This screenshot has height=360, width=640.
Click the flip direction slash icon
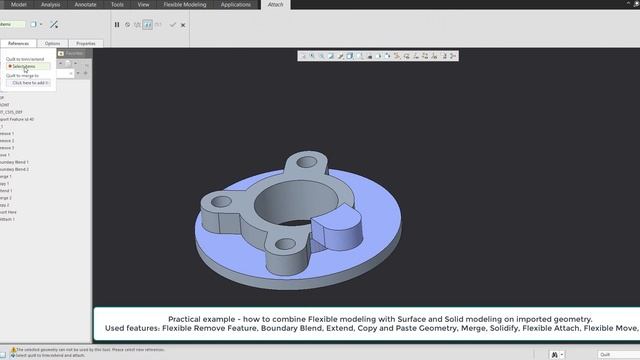pyautogui.click(x=54, y=24)
